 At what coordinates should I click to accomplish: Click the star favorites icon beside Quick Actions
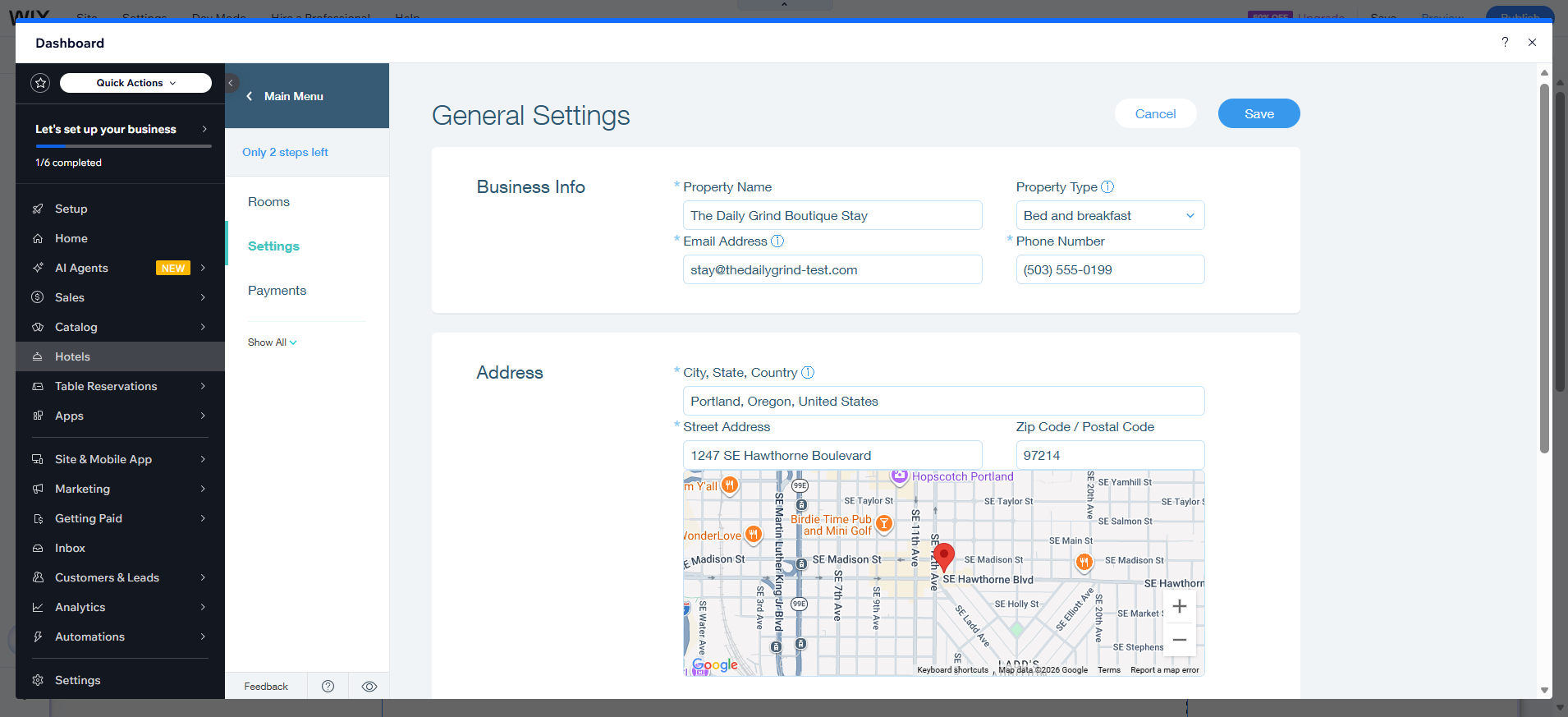40,83
